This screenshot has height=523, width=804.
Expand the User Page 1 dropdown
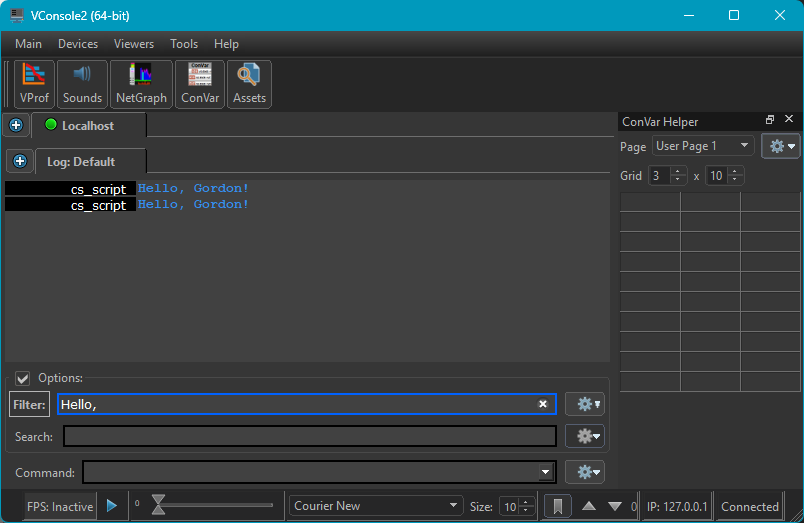click(x=703, y=146)
